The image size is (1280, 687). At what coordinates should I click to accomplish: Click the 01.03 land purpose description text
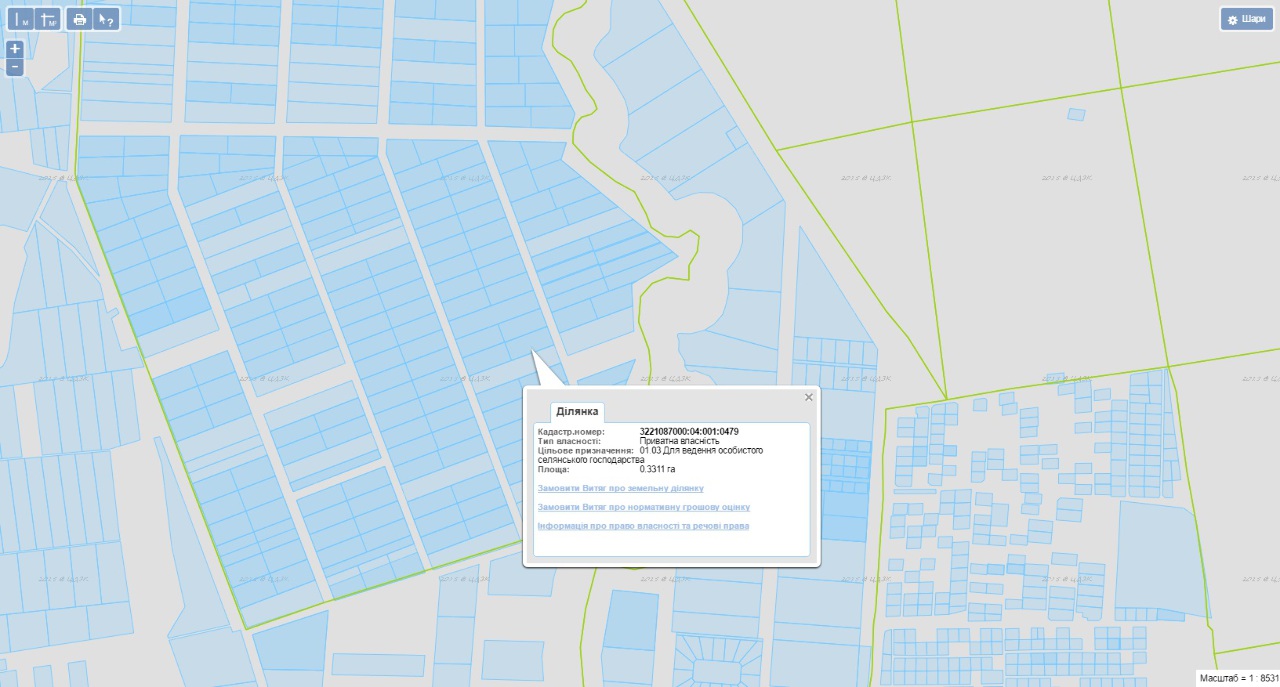pos(700,451)
